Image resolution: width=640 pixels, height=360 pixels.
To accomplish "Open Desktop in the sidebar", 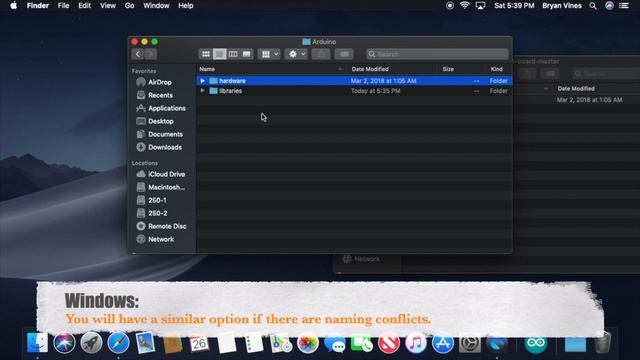I will (x=161, y=121).
